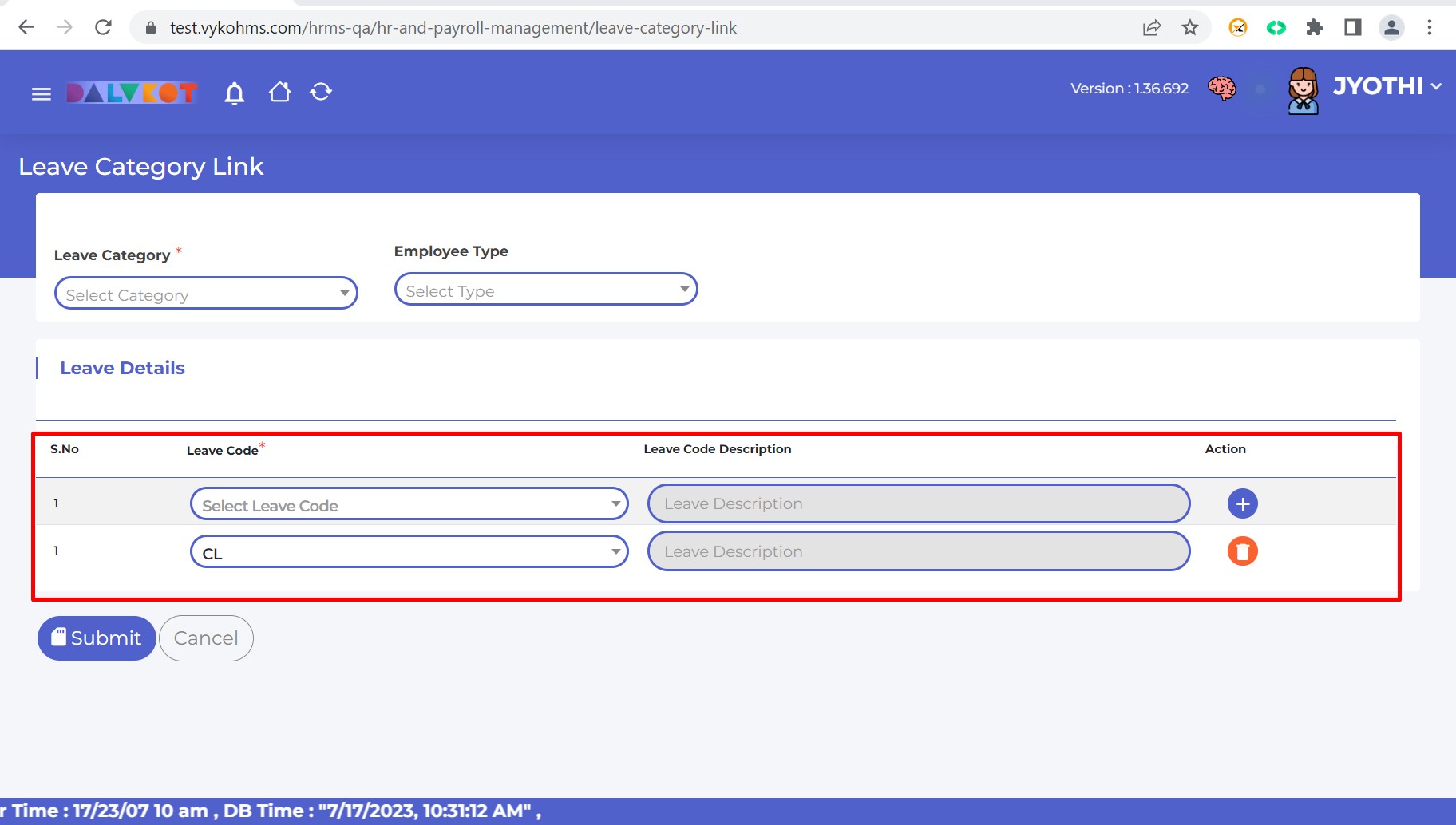
Task: Open the hamburger navigation menu
Action: click(41, 94)
